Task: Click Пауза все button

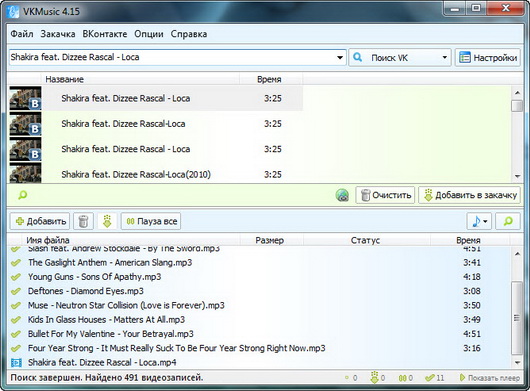Action: (x=151, y=221)
